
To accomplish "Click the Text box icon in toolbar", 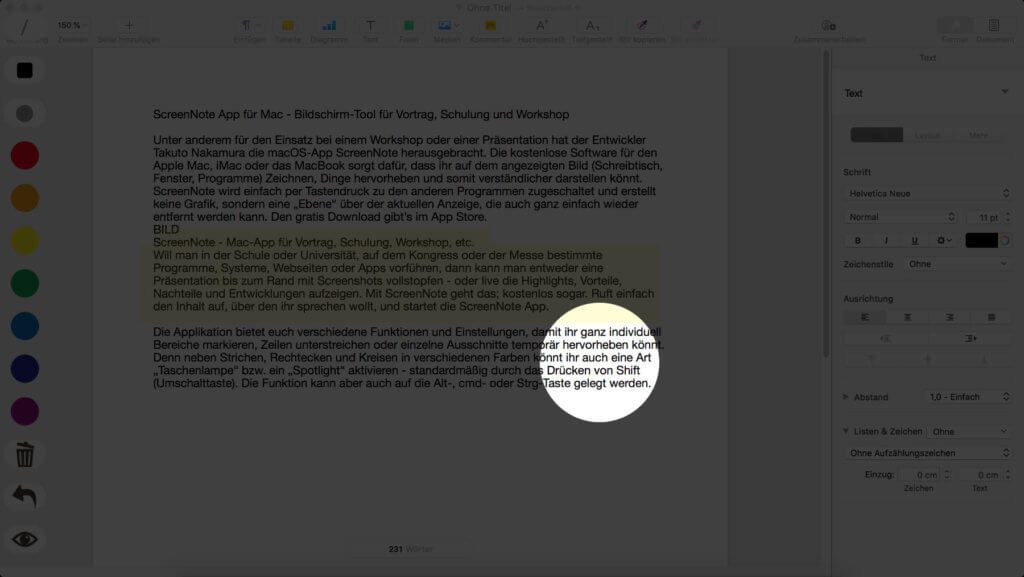I will (370, 25).
